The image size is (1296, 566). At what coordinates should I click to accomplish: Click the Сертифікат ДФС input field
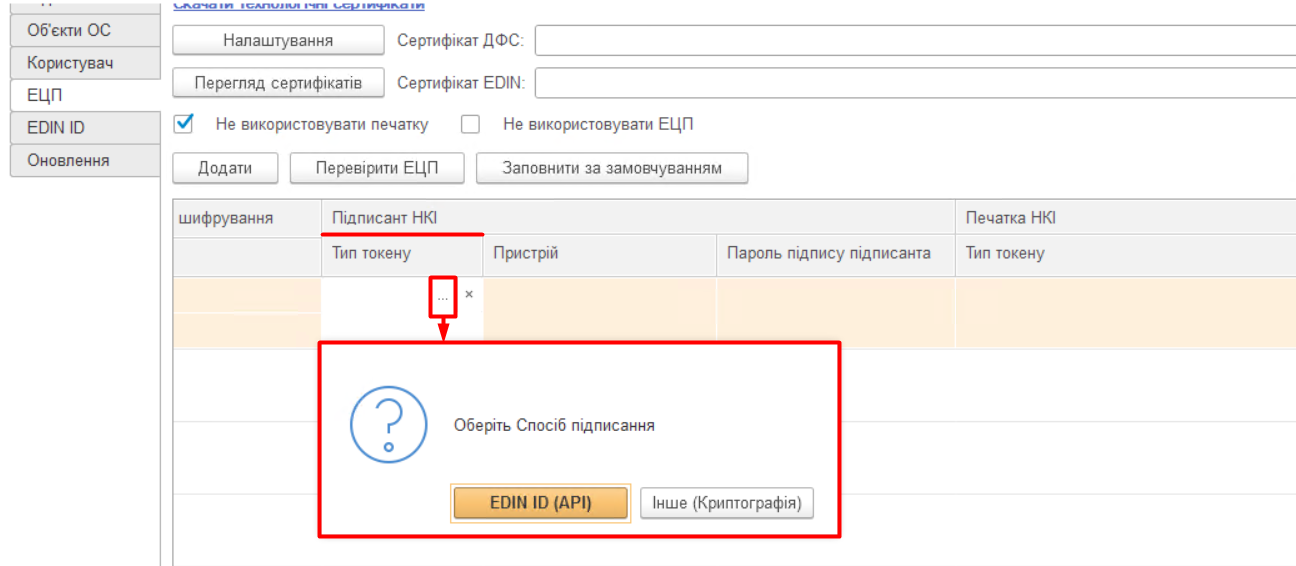(x=916, y=41)
